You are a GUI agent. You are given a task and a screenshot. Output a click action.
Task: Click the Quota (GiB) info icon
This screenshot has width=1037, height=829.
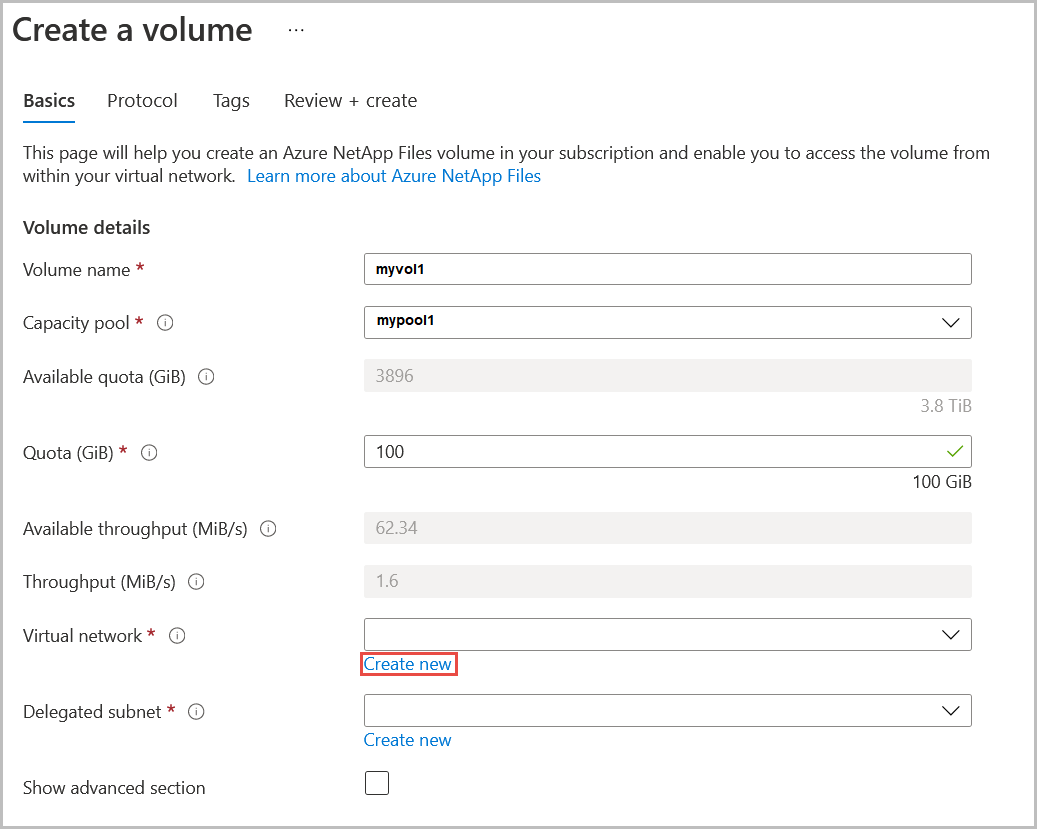(x=148, y=452)
